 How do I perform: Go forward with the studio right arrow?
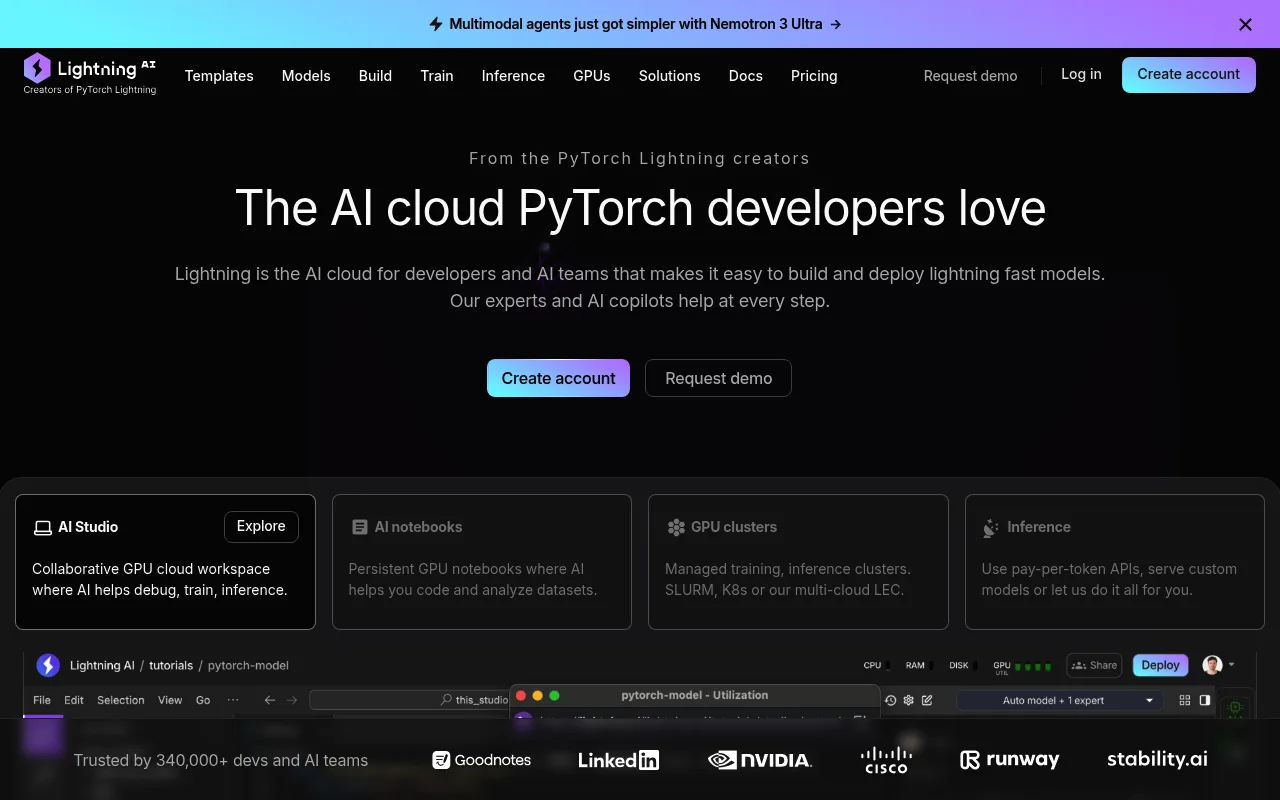(x=292, y=700)
